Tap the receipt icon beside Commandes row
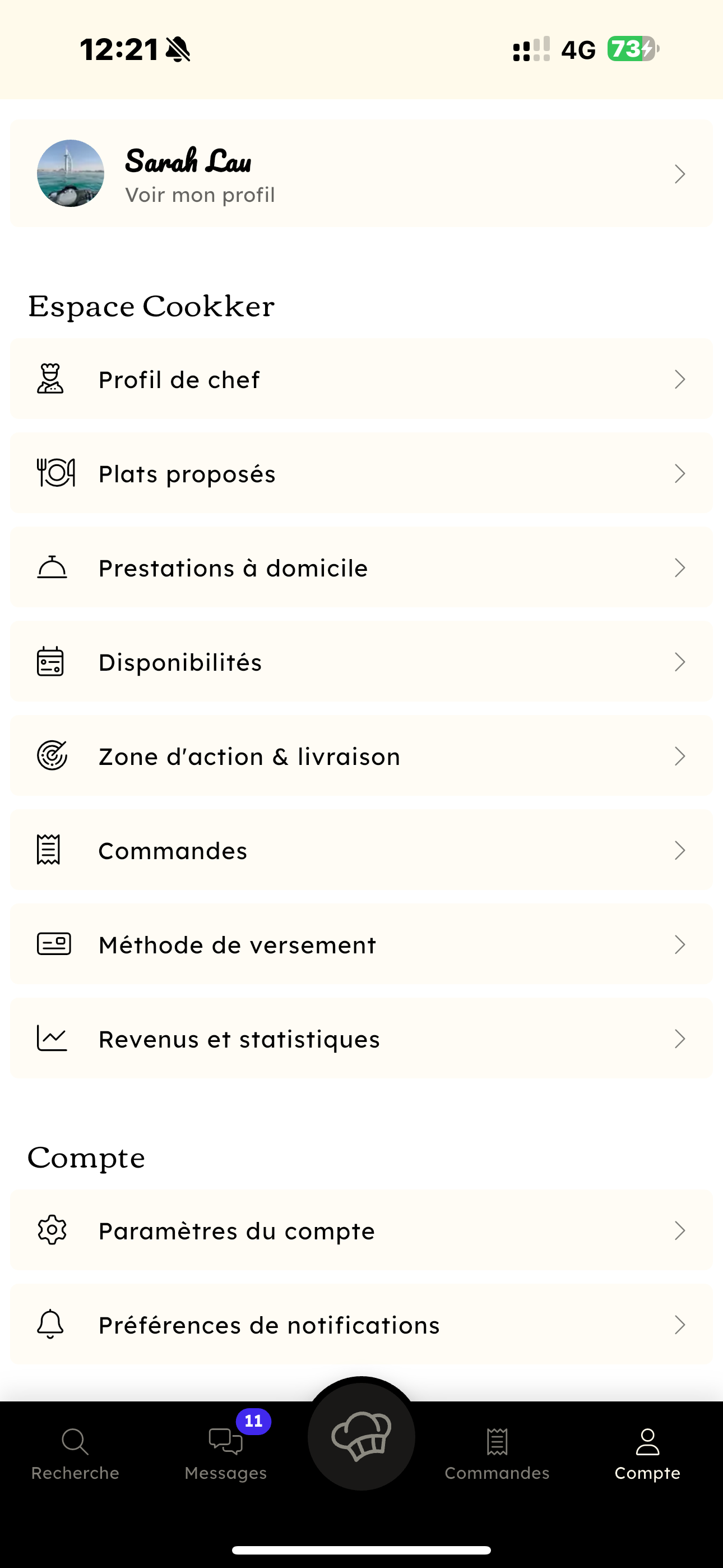Screen dimensions: 723x1568 click(x=48, y=850)
